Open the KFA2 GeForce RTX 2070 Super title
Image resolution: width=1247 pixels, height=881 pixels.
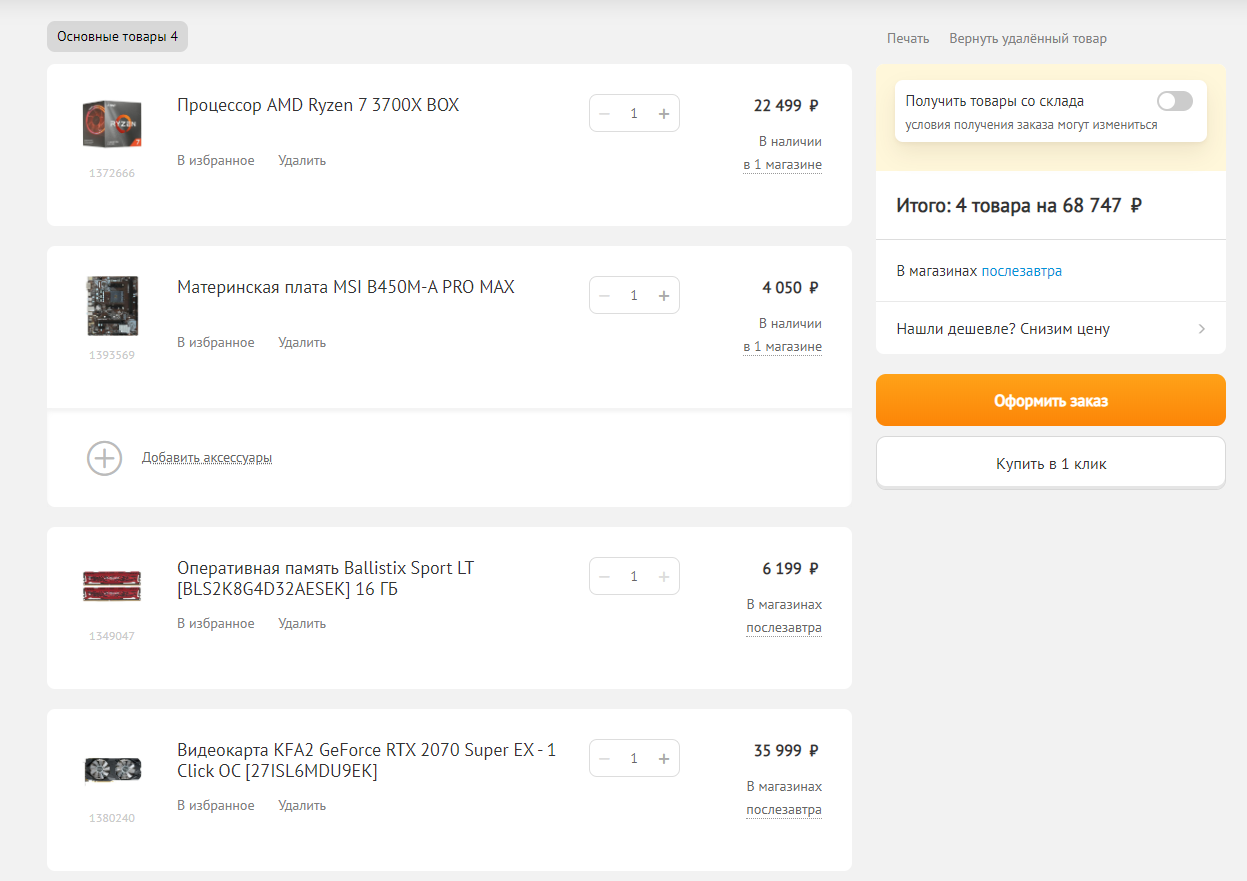click(x=367, y=761)
